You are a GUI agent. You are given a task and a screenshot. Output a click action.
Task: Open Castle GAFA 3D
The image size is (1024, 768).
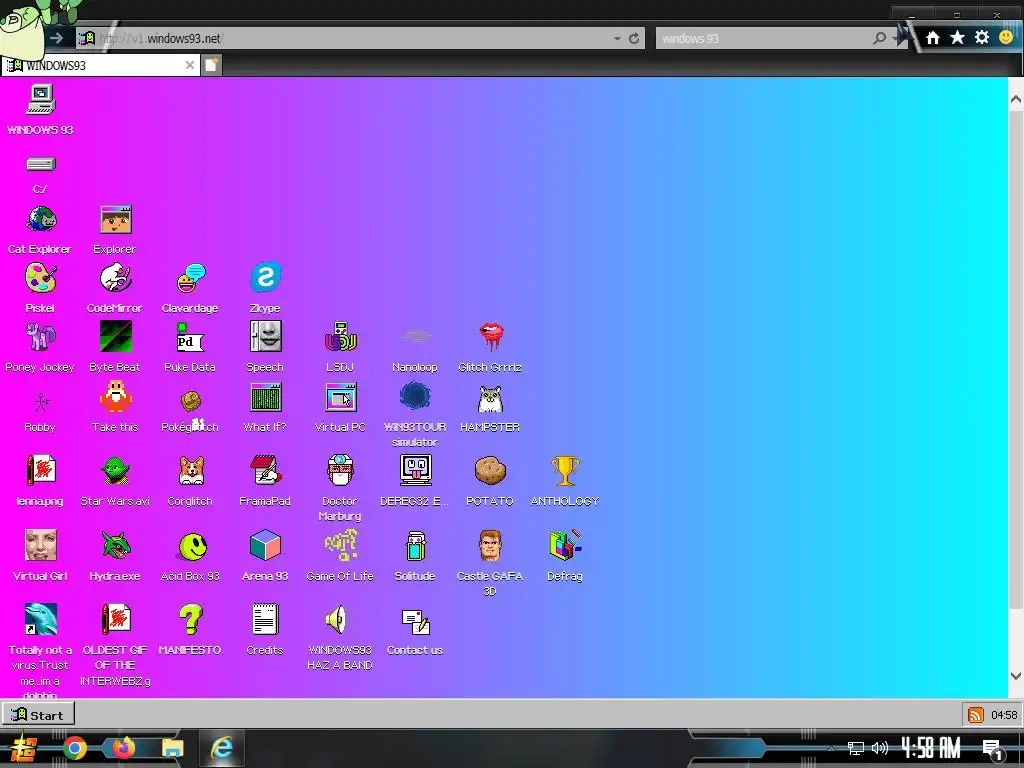490,545
